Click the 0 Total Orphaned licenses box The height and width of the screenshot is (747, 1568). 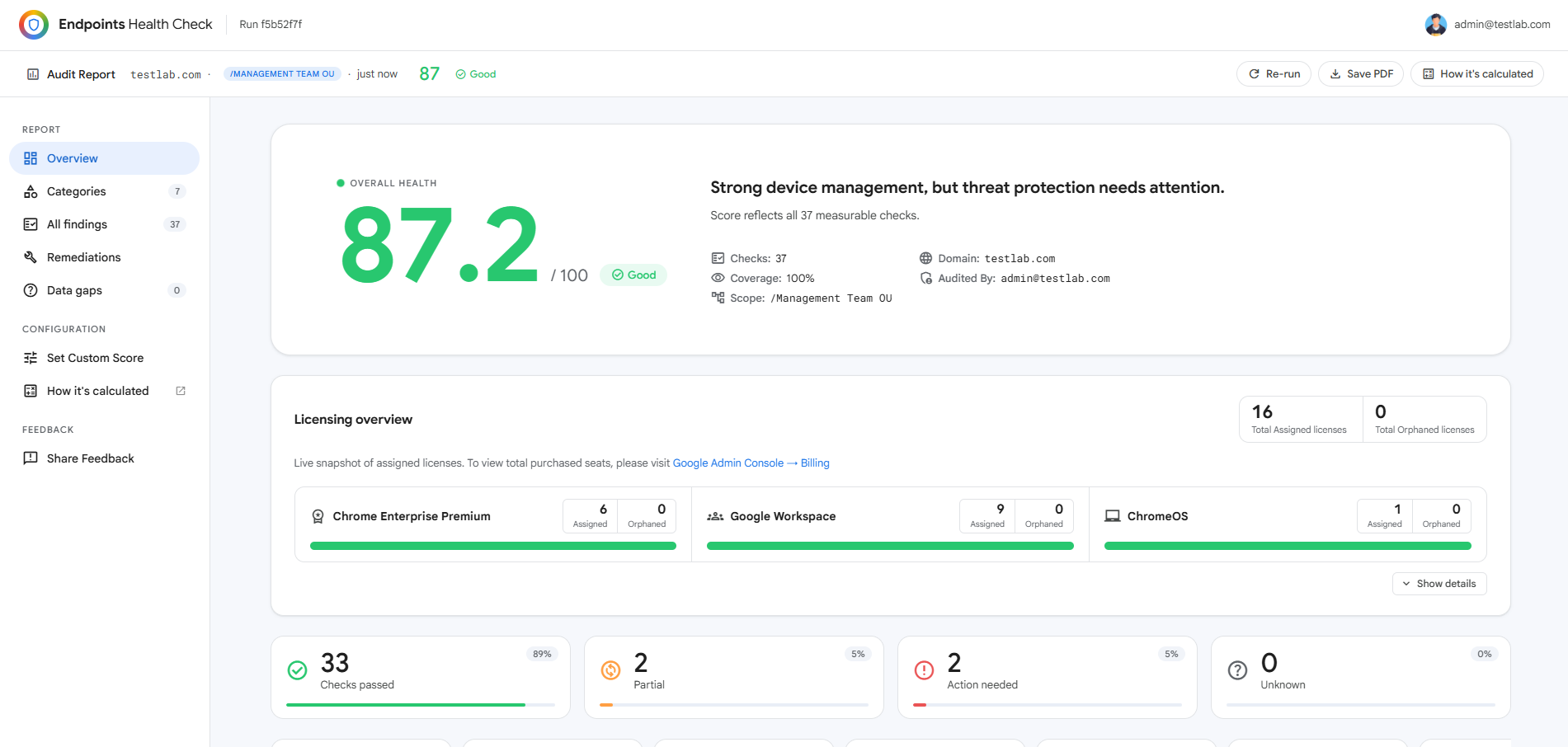pyautogui.click(x=1424, y=420)
